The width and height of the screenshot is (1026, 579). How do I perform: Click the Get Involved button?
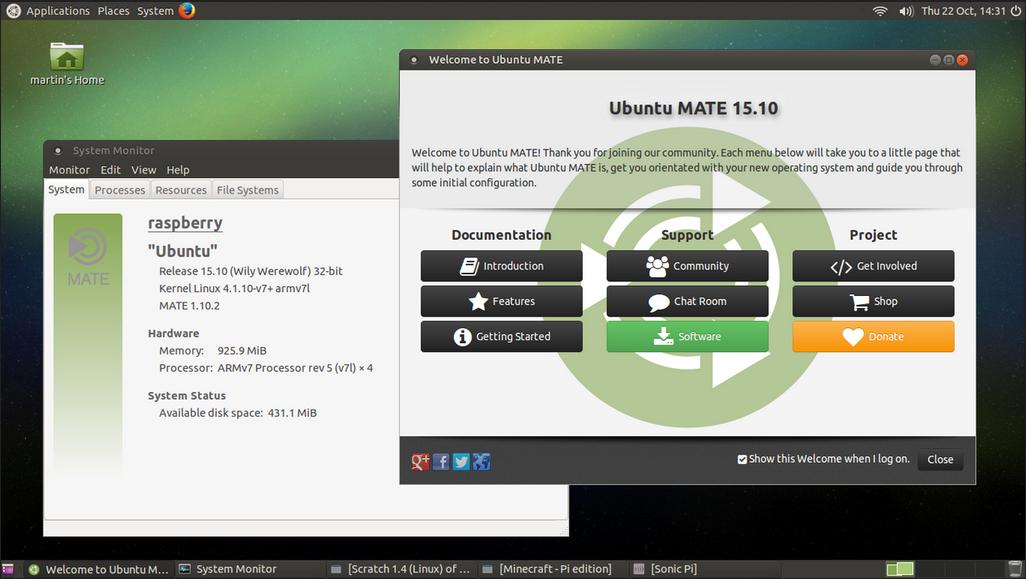pyautogui.click(x=872, y=266)
